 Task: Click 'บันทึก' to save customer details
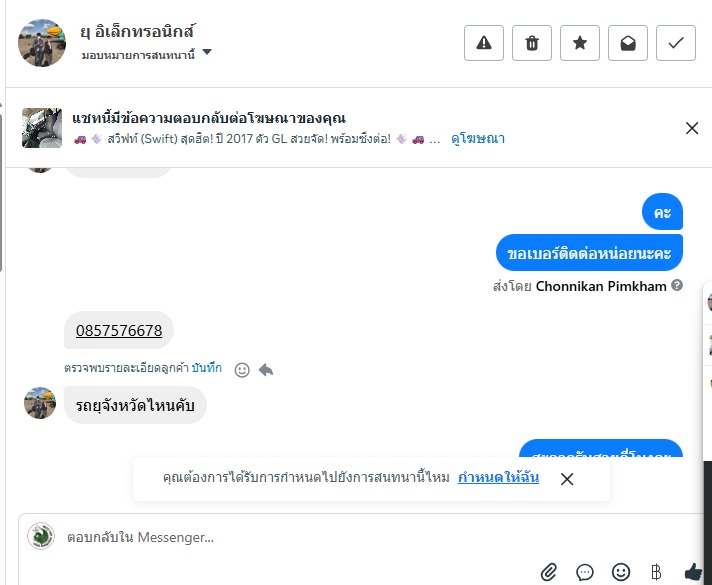pyautogui.click(x=207, y=368)
